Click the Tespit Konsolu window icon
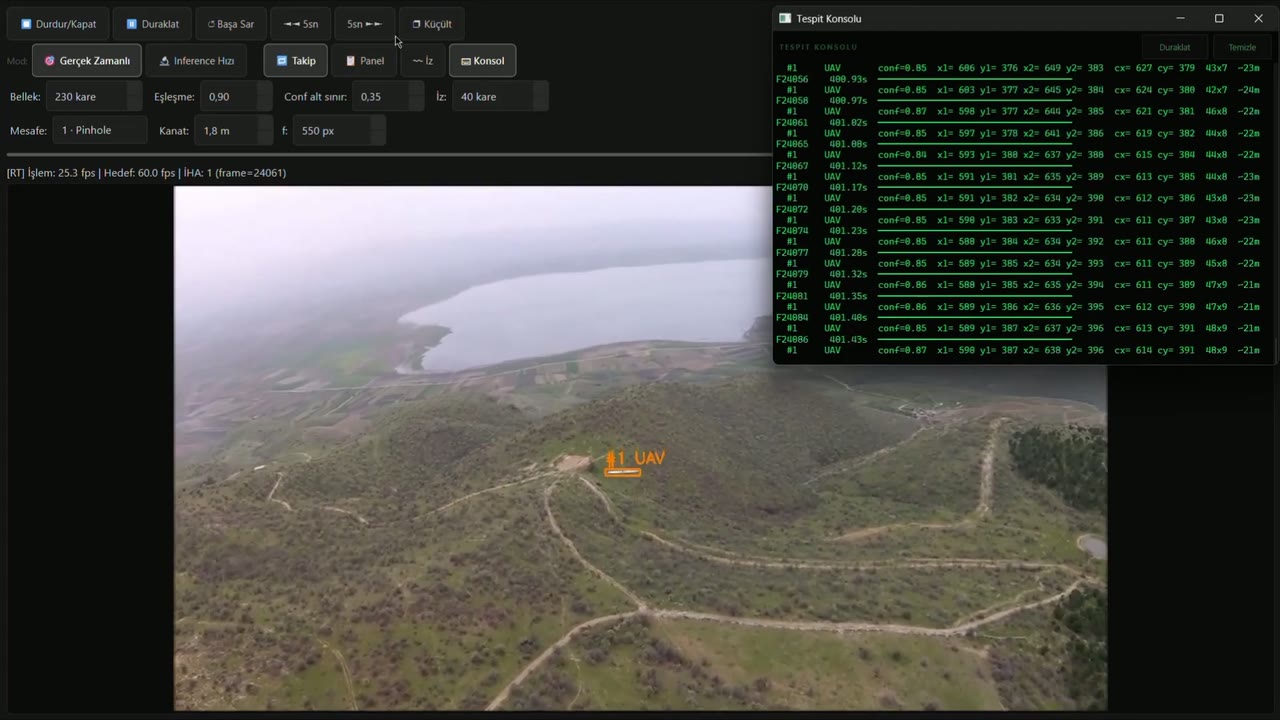 point(785,18)
